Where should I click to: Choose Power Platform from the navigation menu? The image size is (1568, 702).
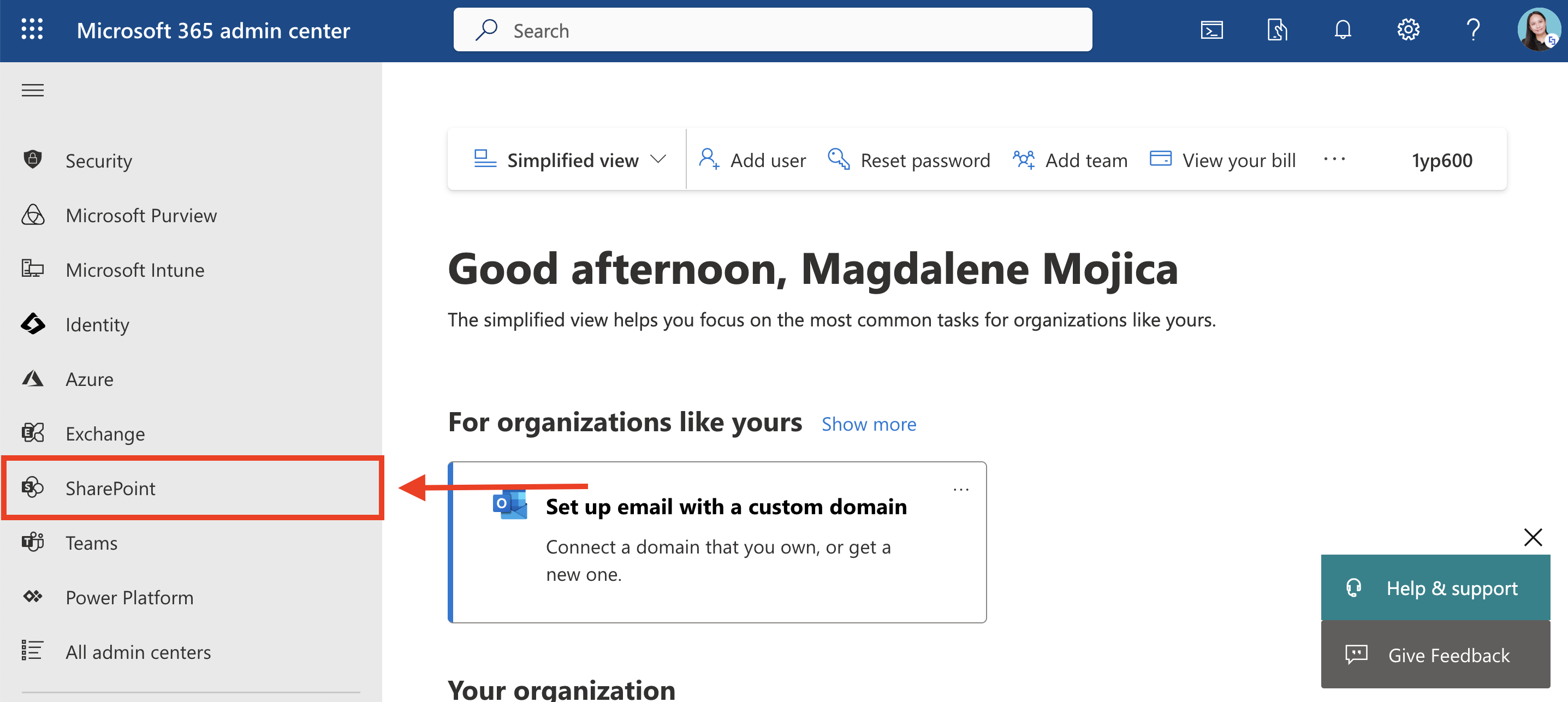(x=128, y=597)
